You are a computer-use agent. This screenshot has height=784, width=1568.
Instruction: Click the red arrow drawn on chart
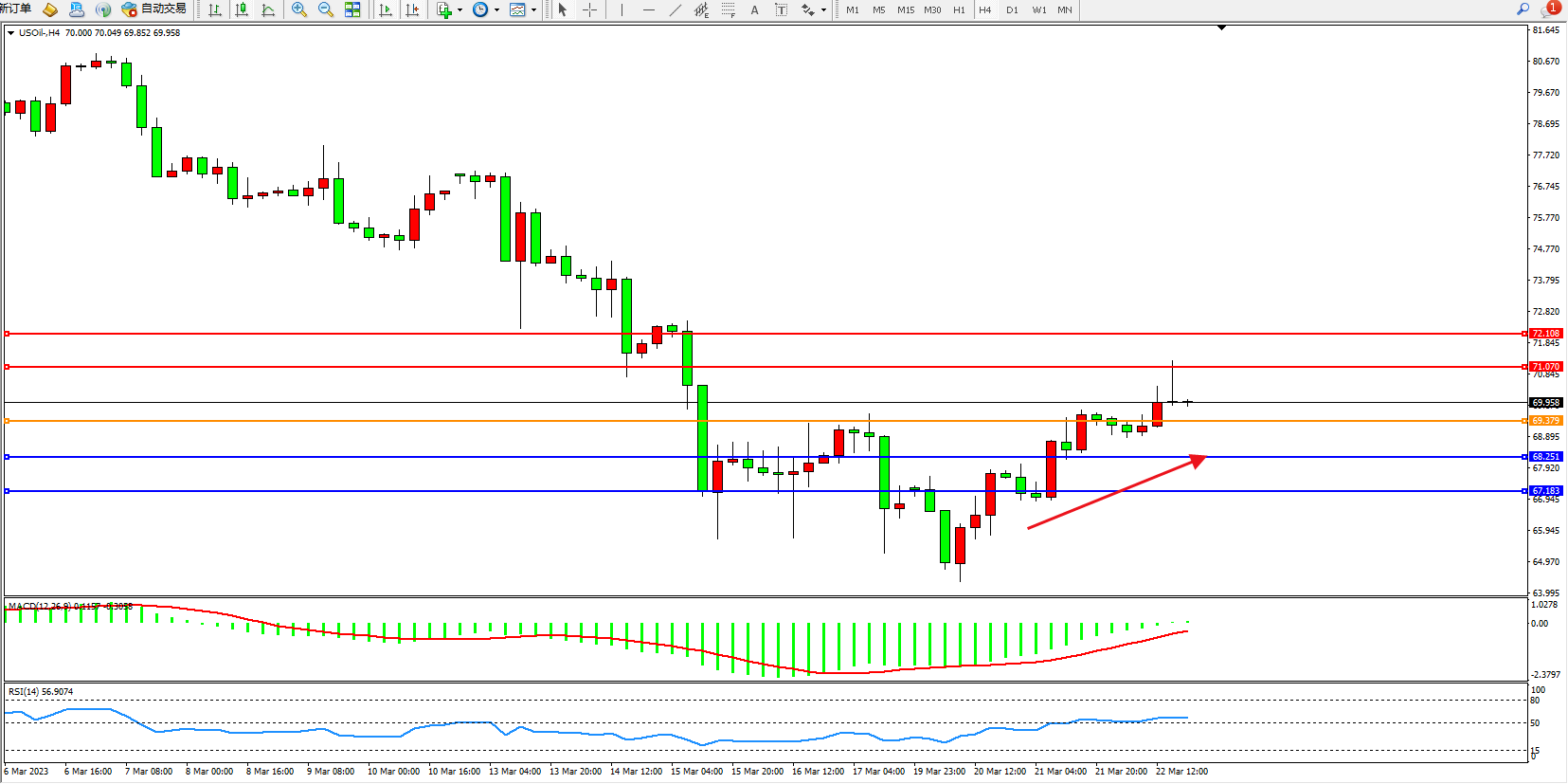pos(1116,492)
